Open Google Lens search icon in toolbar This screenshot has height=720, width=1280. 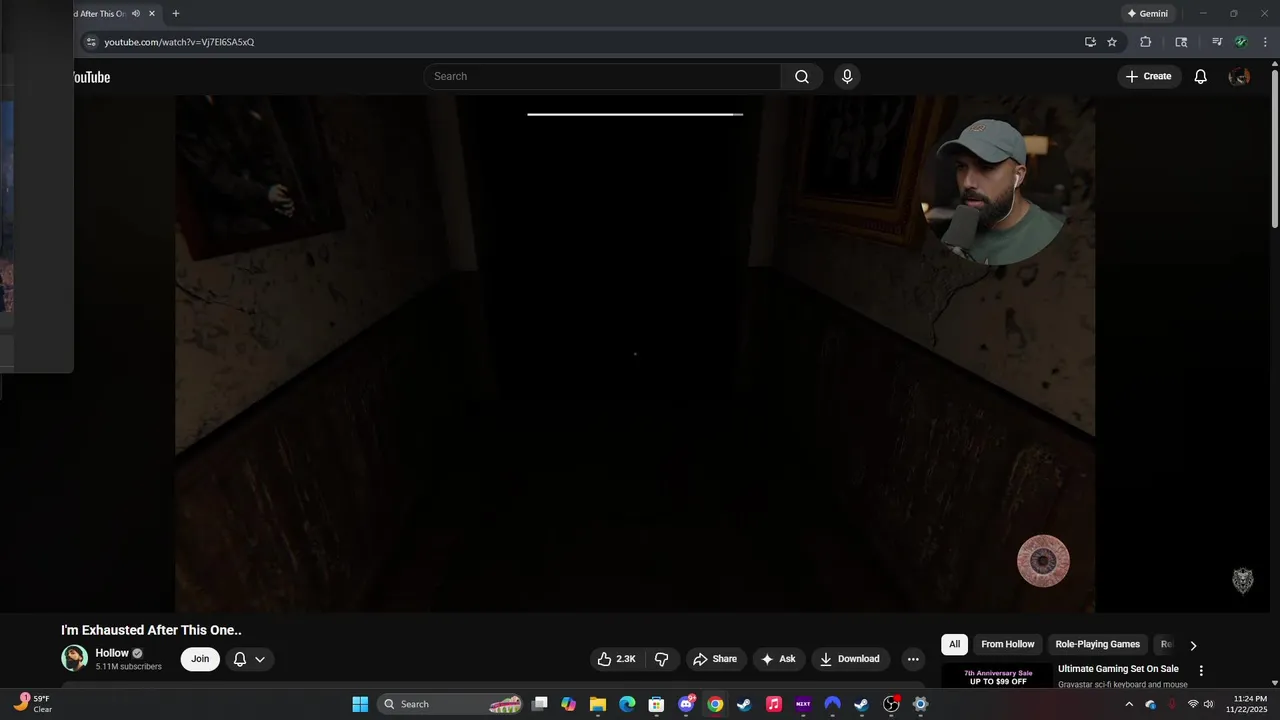point(1181,42)
